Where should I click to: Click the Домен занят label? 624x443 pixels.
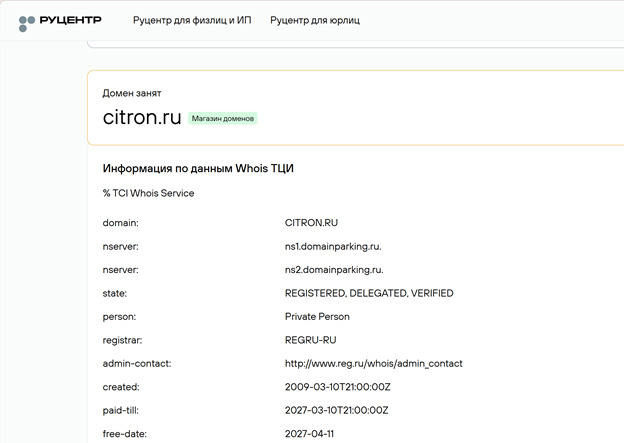[132, 93]
